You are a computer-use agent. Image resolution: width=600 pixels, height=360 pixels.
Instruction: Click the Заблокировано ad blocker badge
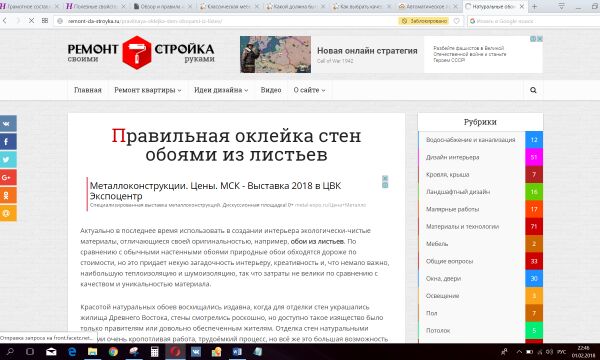click(424, 21)
